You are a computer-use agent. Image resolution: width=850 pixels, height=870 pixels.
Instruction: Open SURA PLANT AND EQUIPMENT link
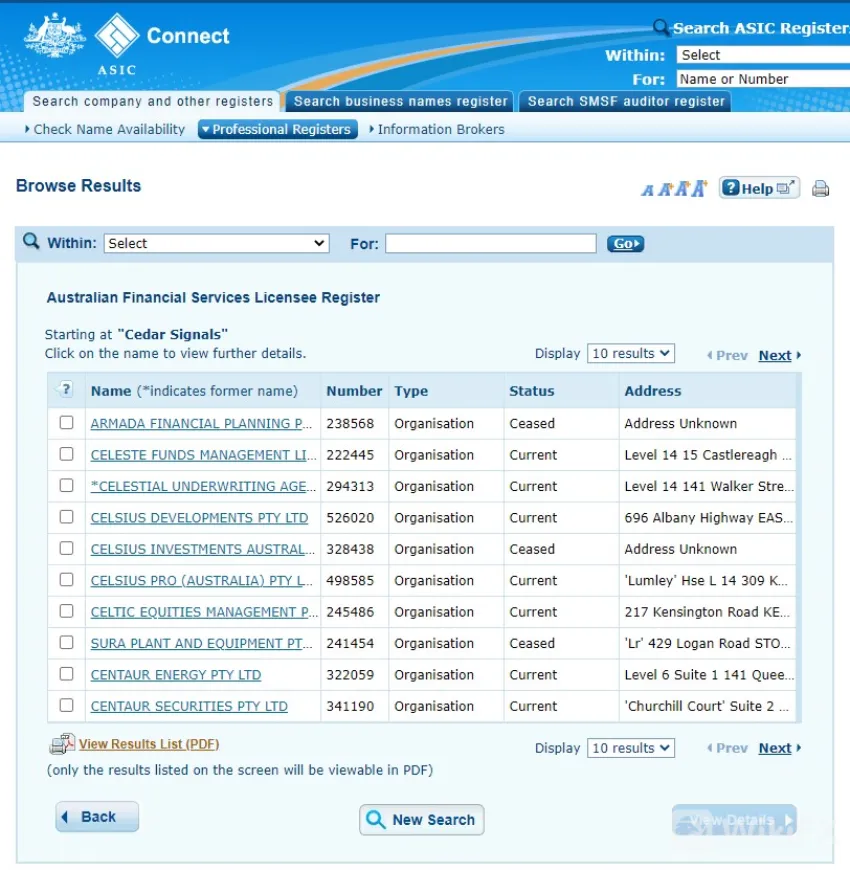201,643
